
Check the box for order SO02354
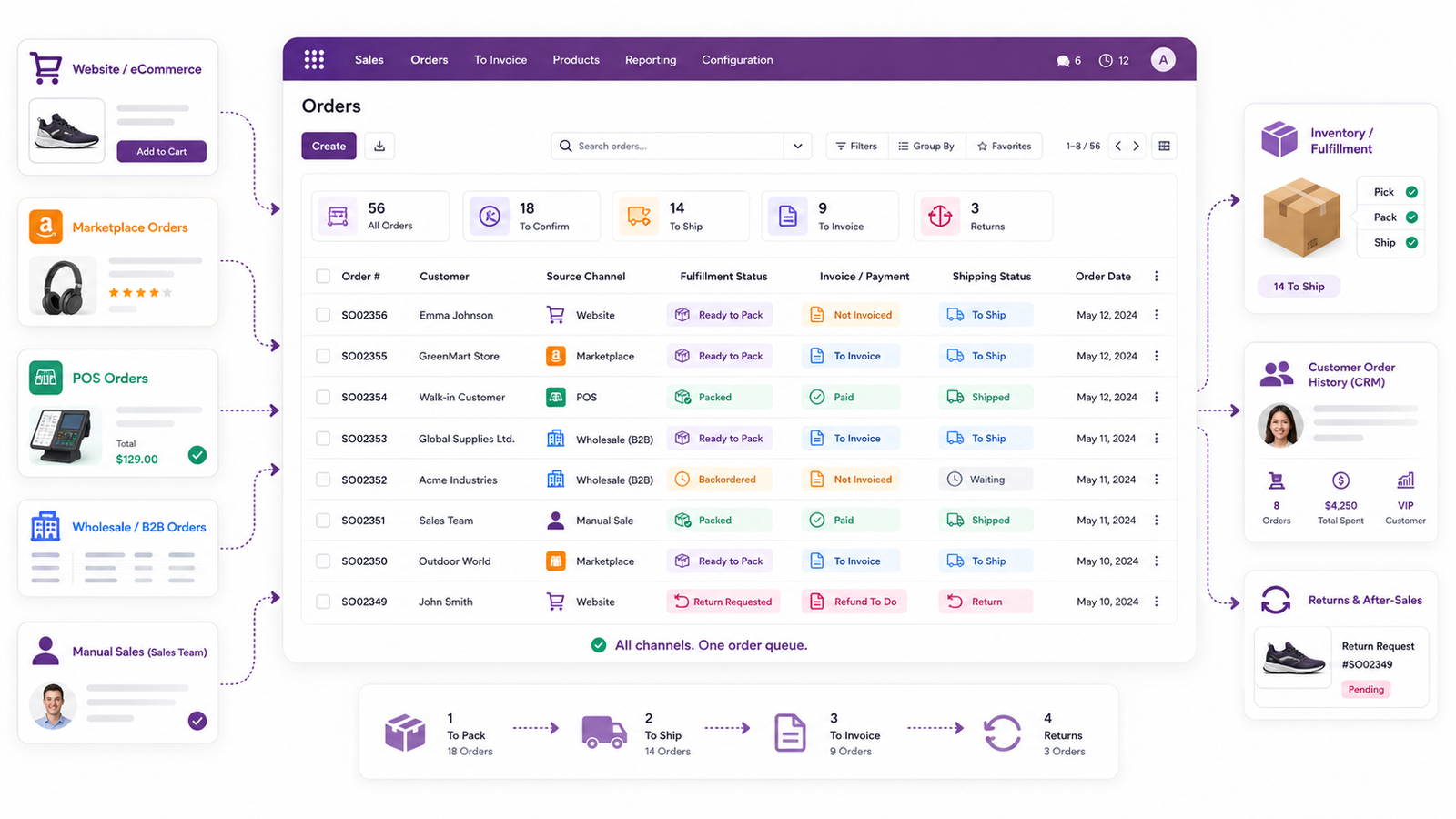[x=323, y=397]
